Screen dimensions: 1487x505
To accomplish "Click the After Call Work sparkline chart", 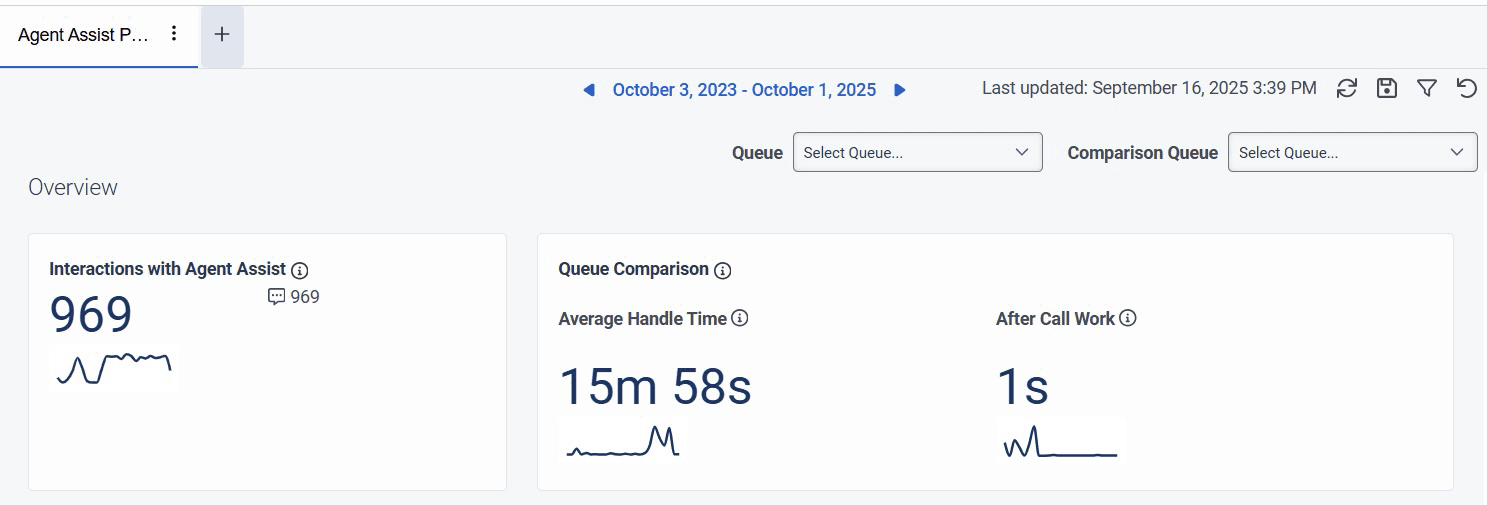I will [1060, 442].
